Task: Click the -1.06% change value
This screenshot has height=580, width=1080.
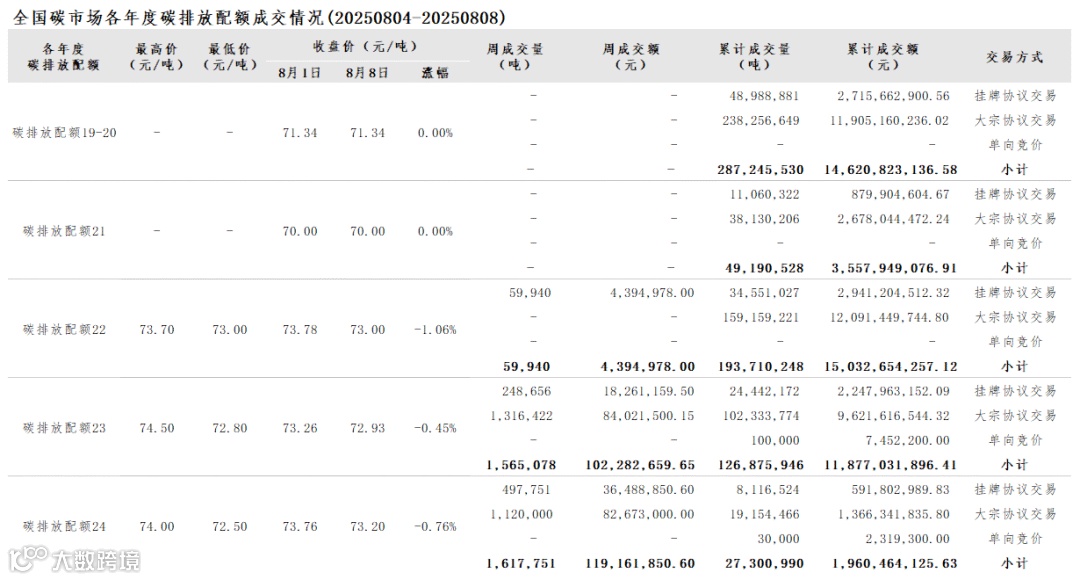Action: tap(435, 329)
